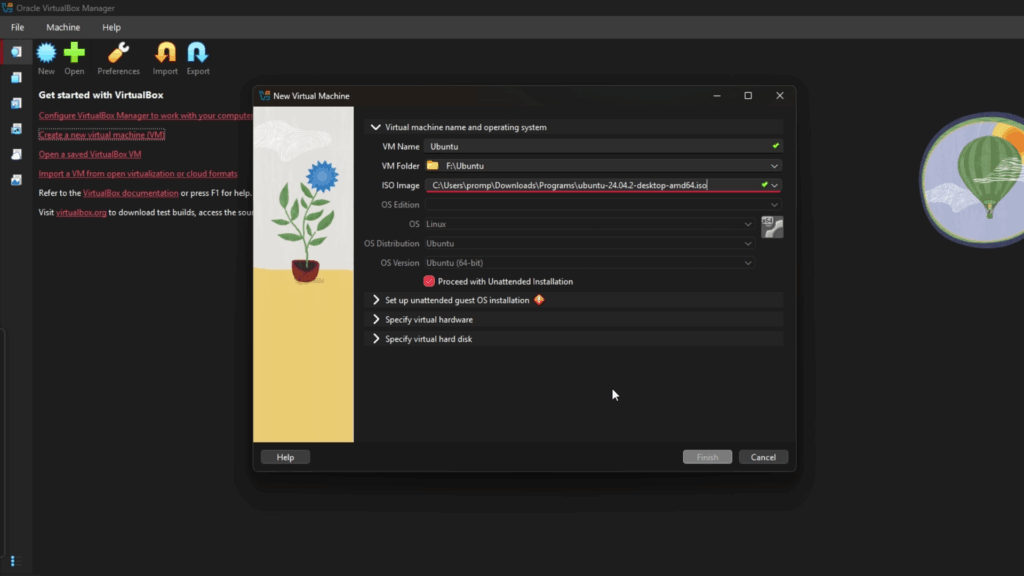
Task: Click the VM Folder folder icon
Action: [x=434, y=165]
